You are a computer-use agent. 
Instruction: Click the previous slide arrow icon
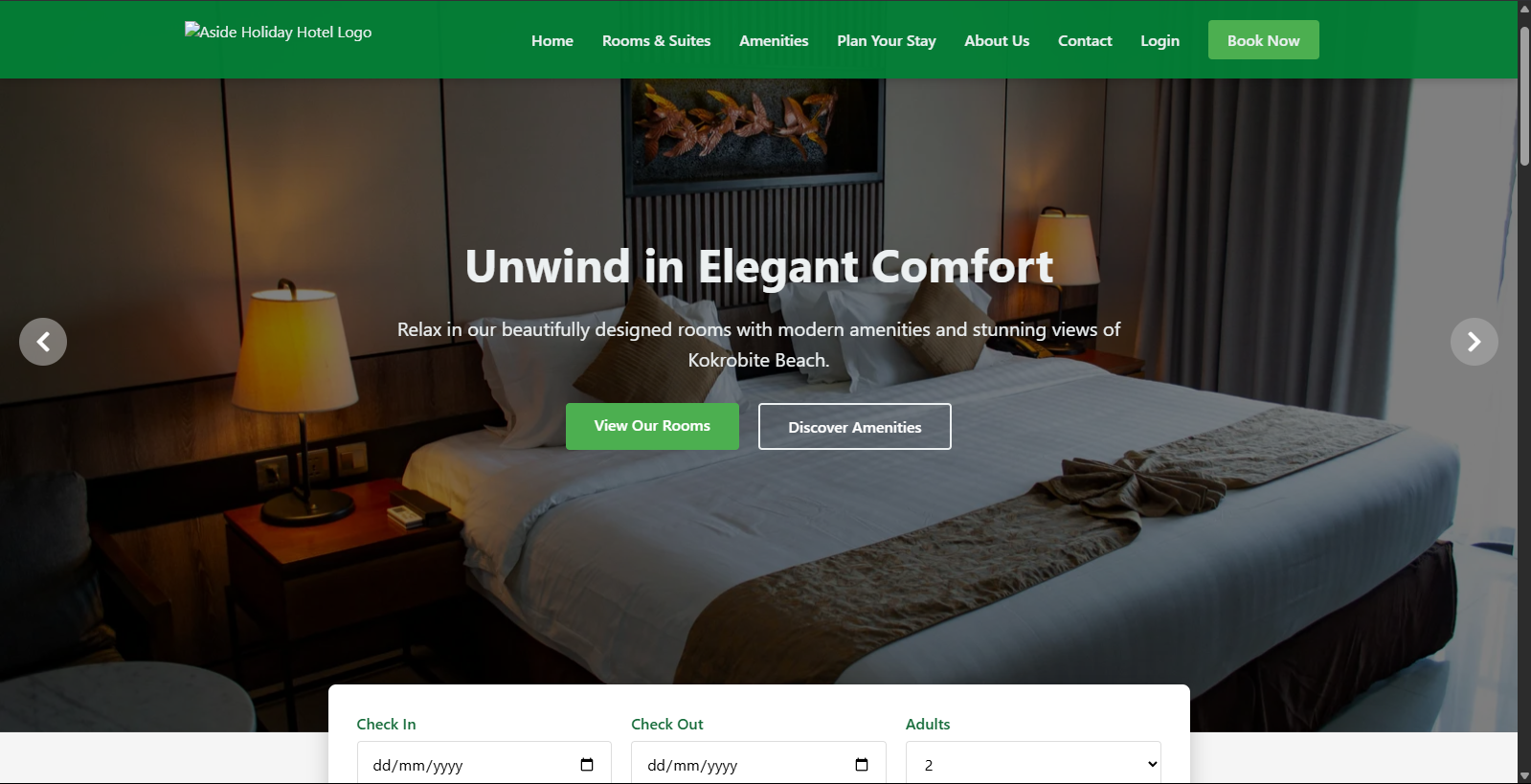(43, 342)
